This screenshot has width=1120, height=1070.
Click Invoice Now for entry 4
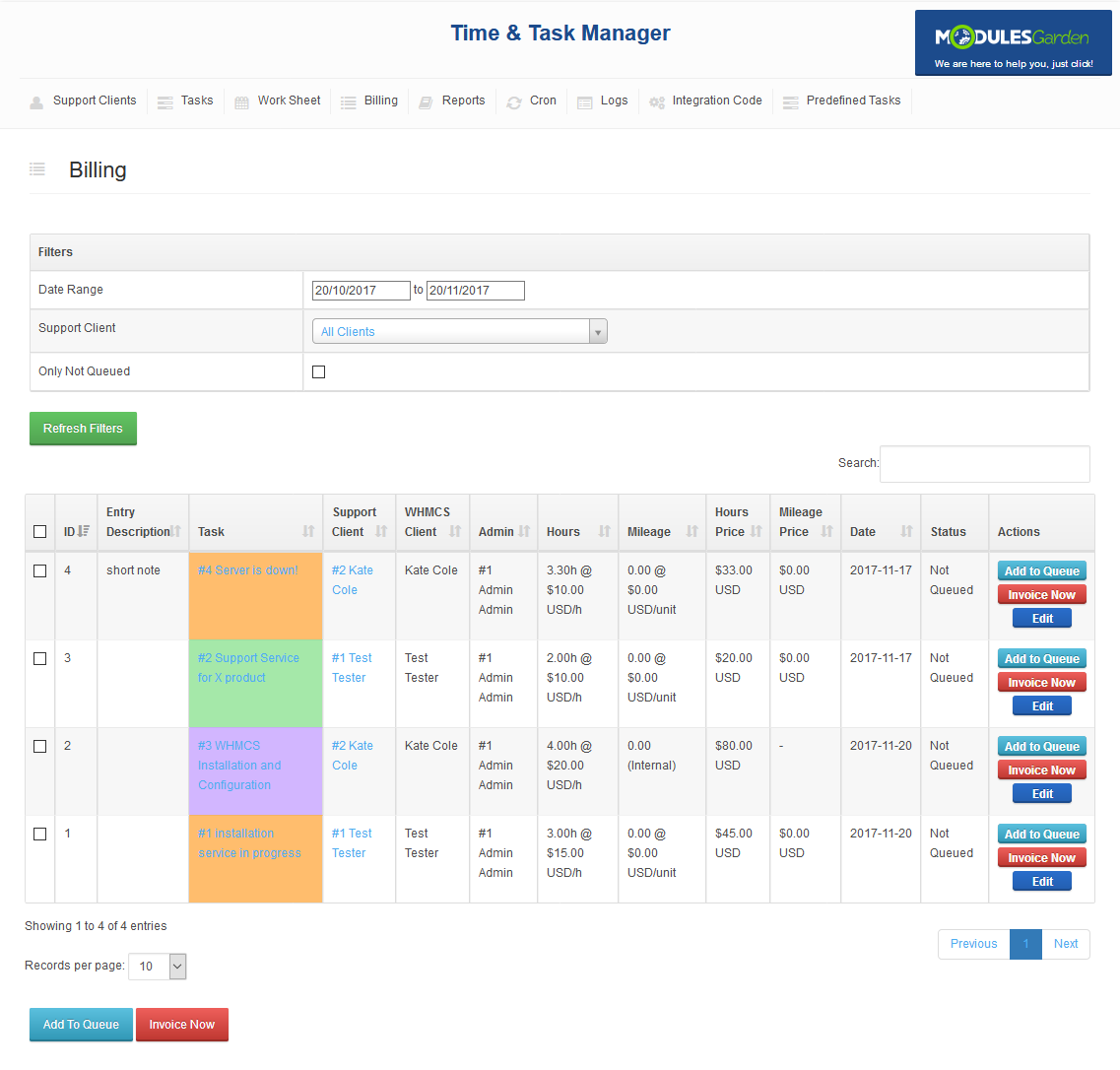pyautogui.click(x=1041, y=594)
